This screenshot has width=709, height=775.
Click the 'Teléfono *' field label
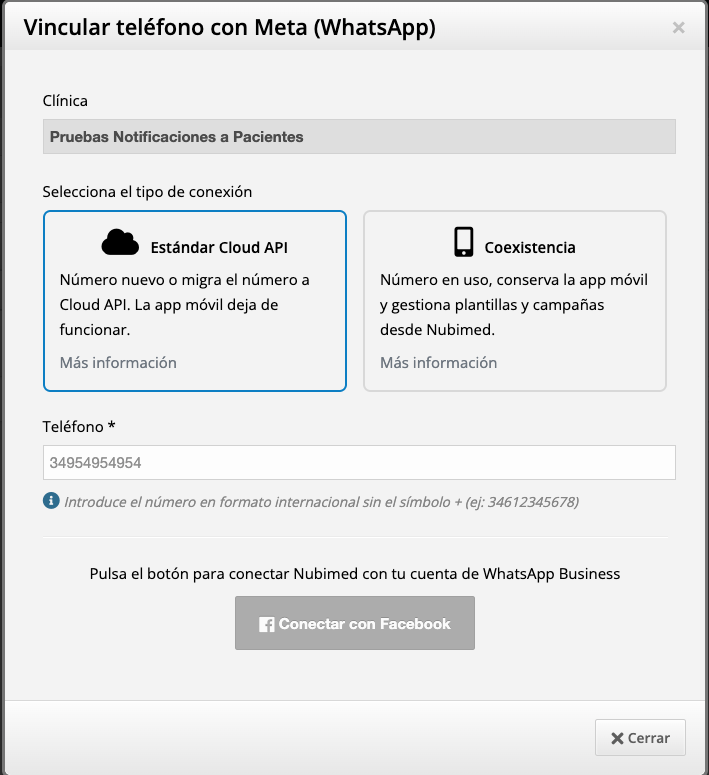(79, 427)
